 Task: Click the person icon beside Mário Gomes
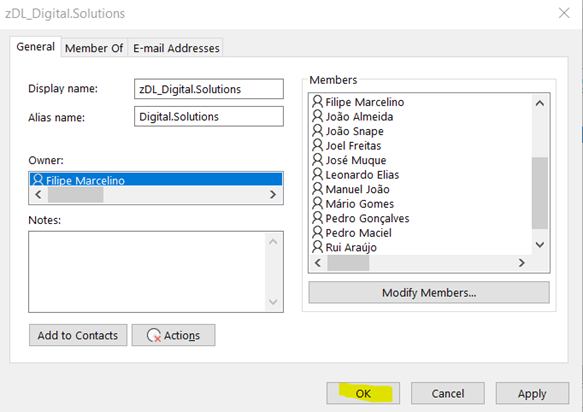[317, 203]
